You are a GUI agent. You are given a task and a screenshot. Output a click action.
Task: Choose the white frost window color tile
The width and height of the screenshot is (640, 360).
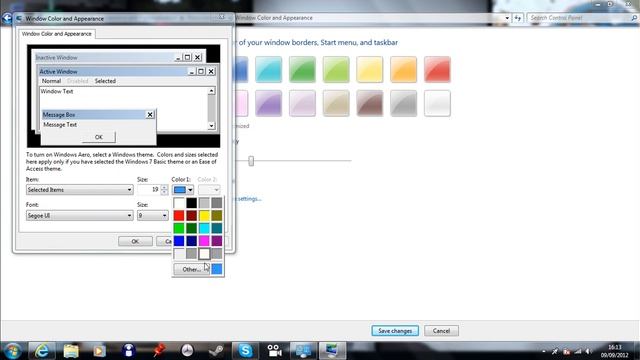[437, 103]
